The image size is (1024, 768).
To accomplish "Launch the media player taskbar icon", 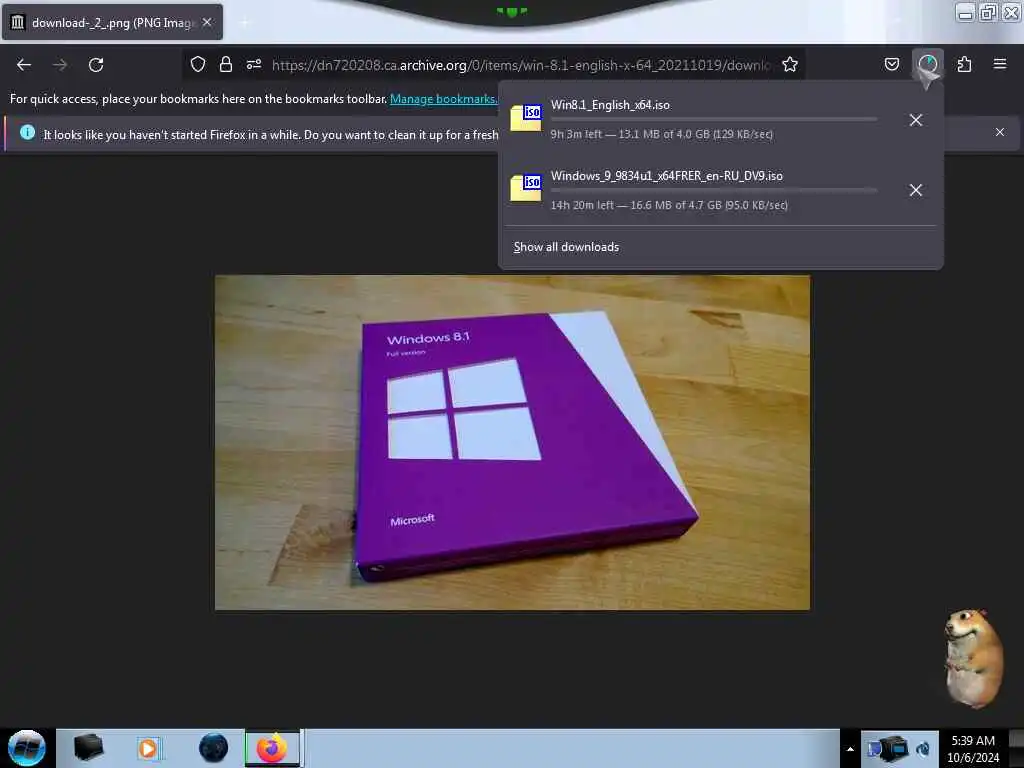I will coord(148,748).
